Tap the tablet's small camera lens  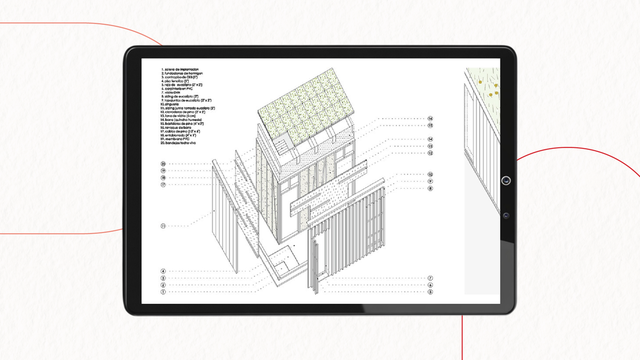click(x=506, y=216)
